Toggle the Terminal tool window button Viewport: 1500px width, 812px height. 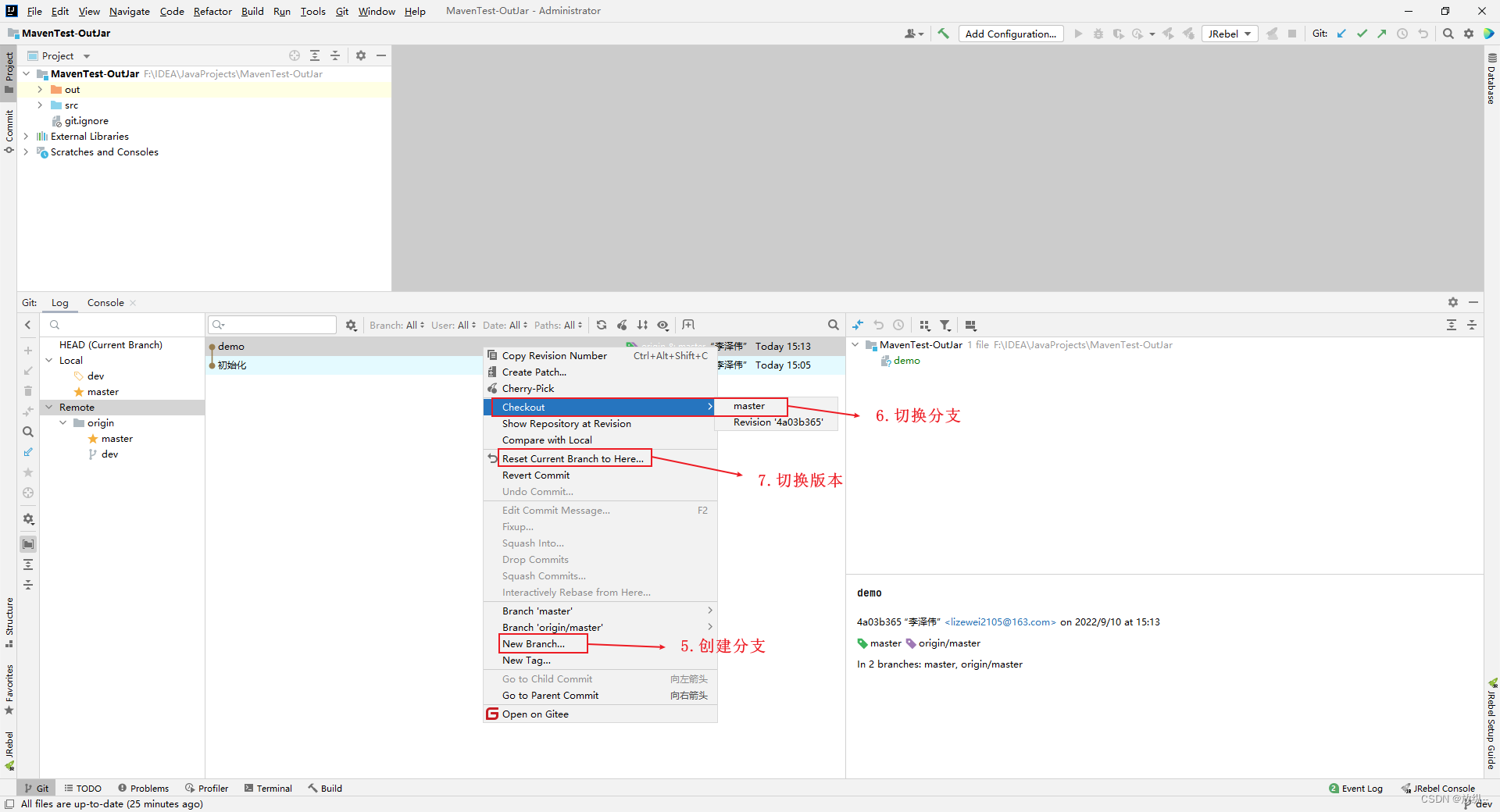click(268, 788)
